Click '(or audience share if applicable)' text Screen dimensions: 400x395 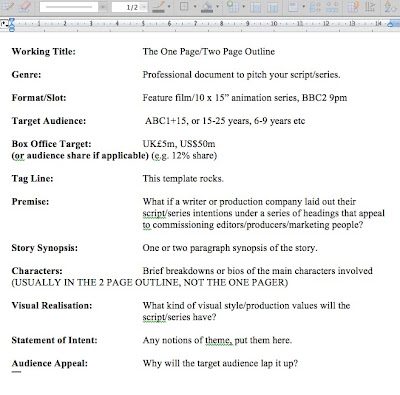pos(80,156)
